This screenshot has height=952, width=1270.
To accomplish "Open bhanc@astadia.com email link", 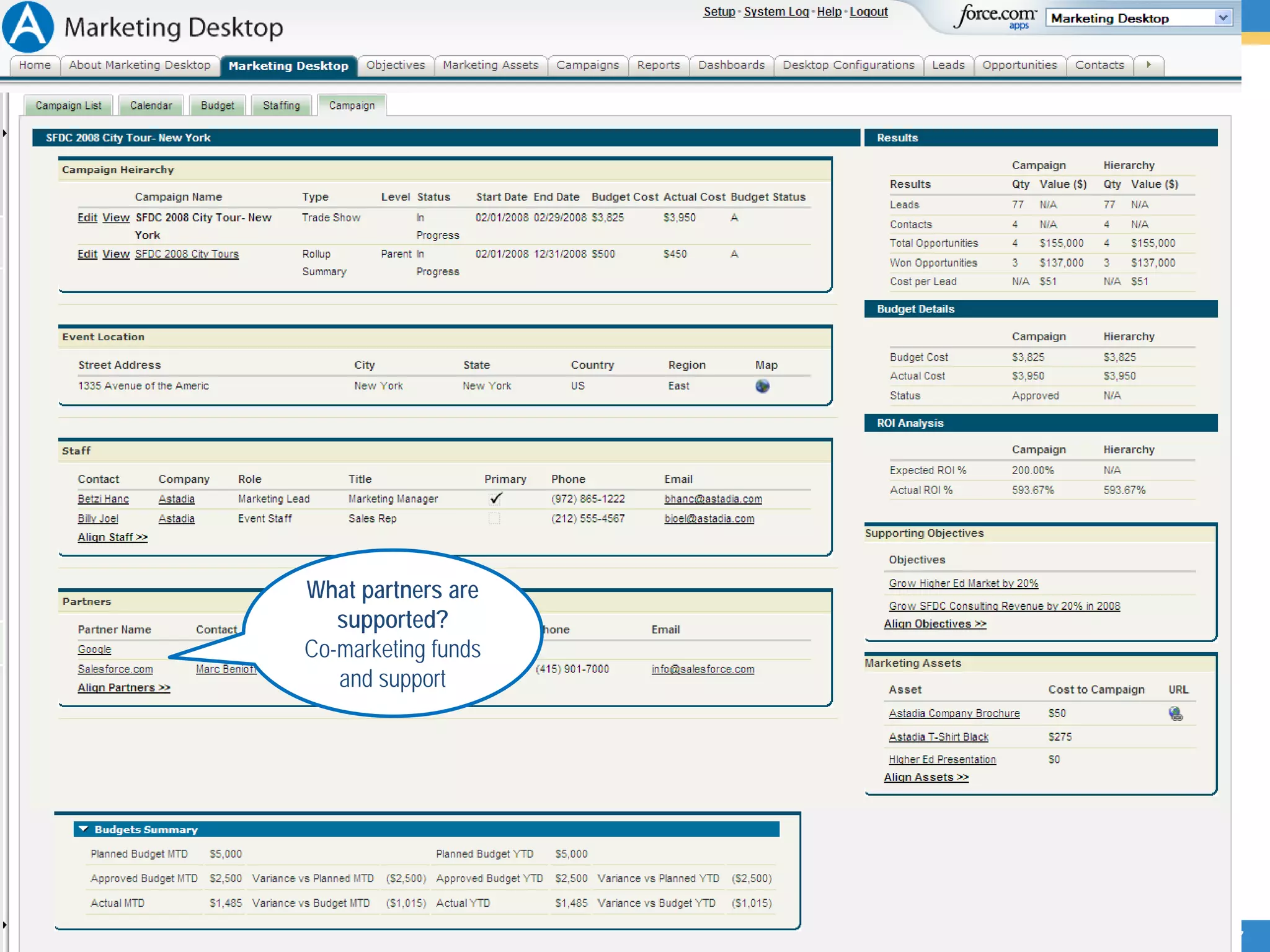I will click(713, 499).
